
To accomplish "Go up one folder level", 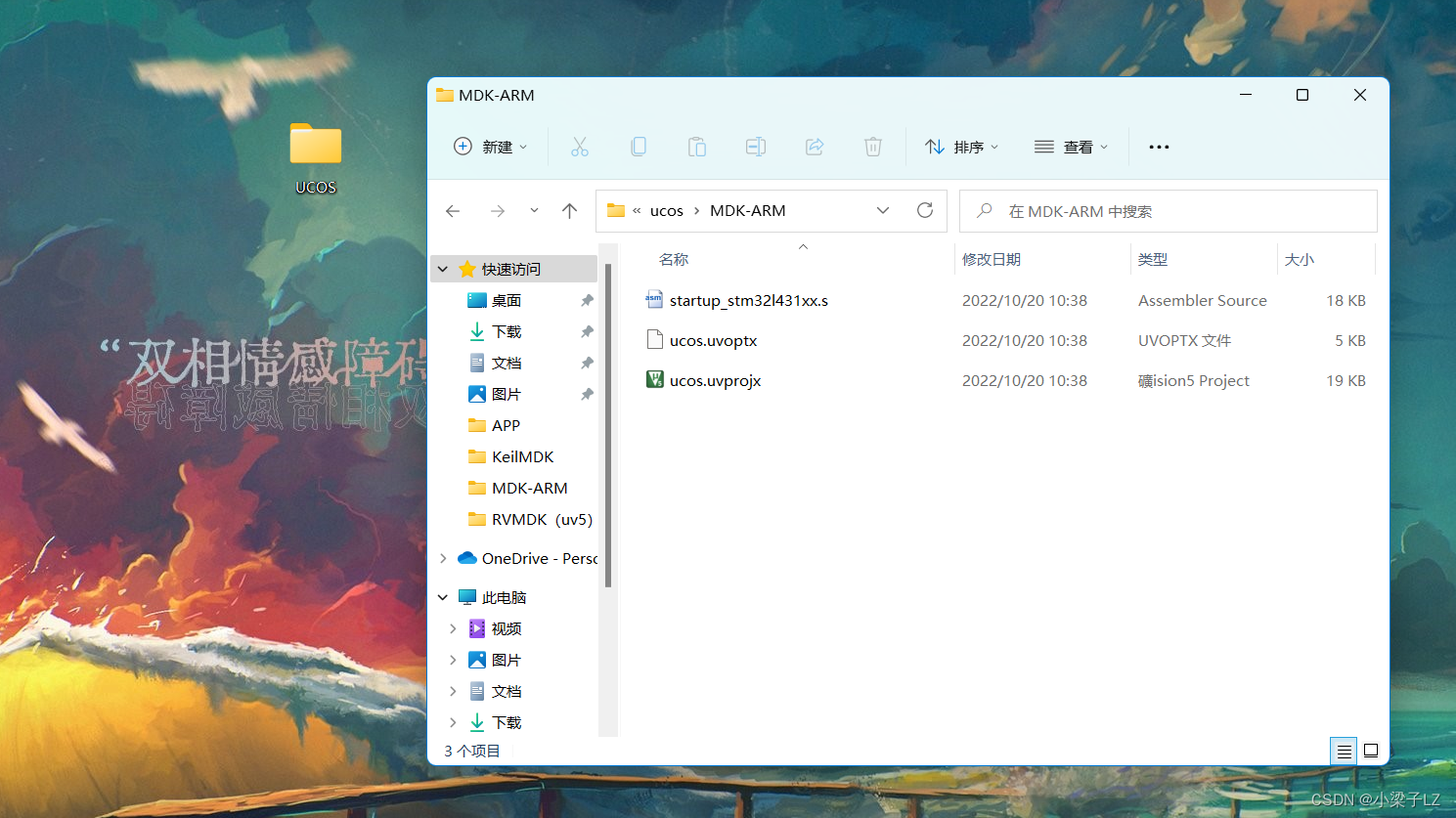I will [570, 211].
